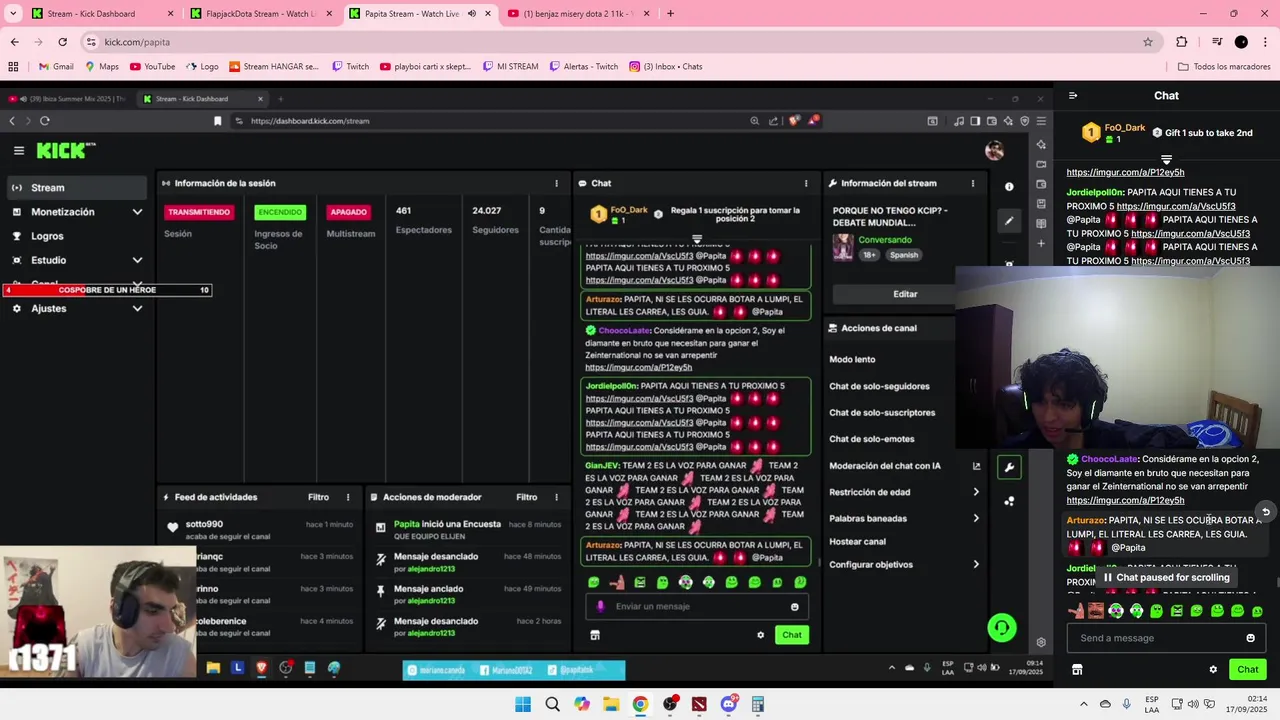The image size is (1280, 720).
Task: Mute the Papita Stream tab audio
Action: tap(472, 14)
